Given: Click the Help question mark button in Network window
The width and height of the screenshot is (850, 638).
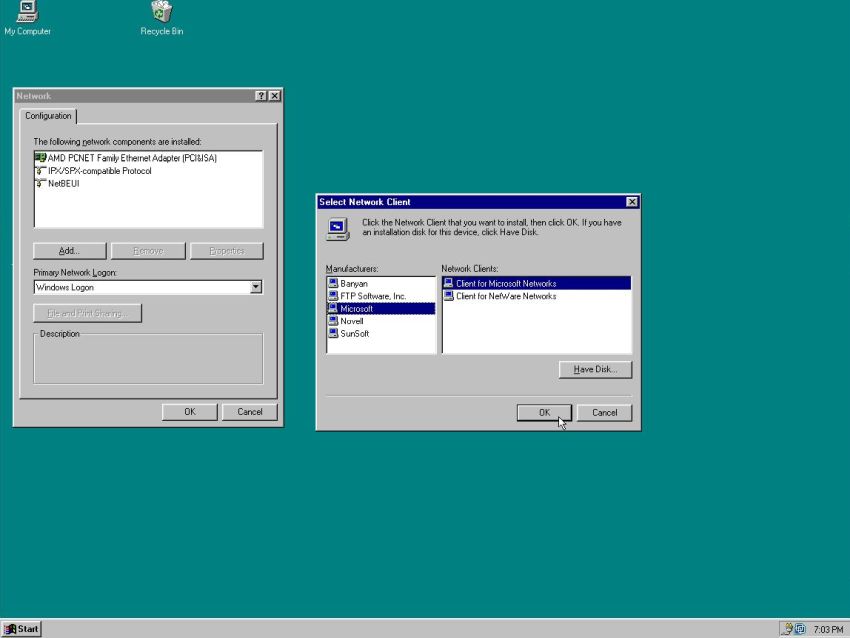Looking at the screenshot, I should (x=261, y=96).
